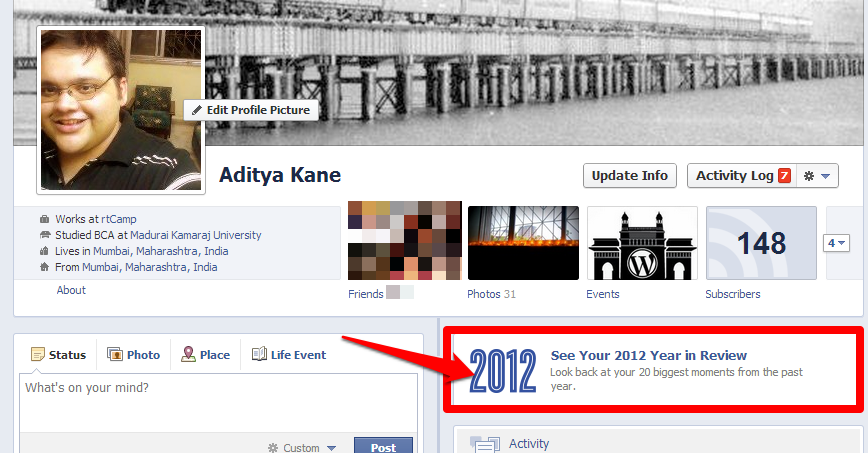
Task: Open the 148 Subscribers tile
Action: [761, 243]
